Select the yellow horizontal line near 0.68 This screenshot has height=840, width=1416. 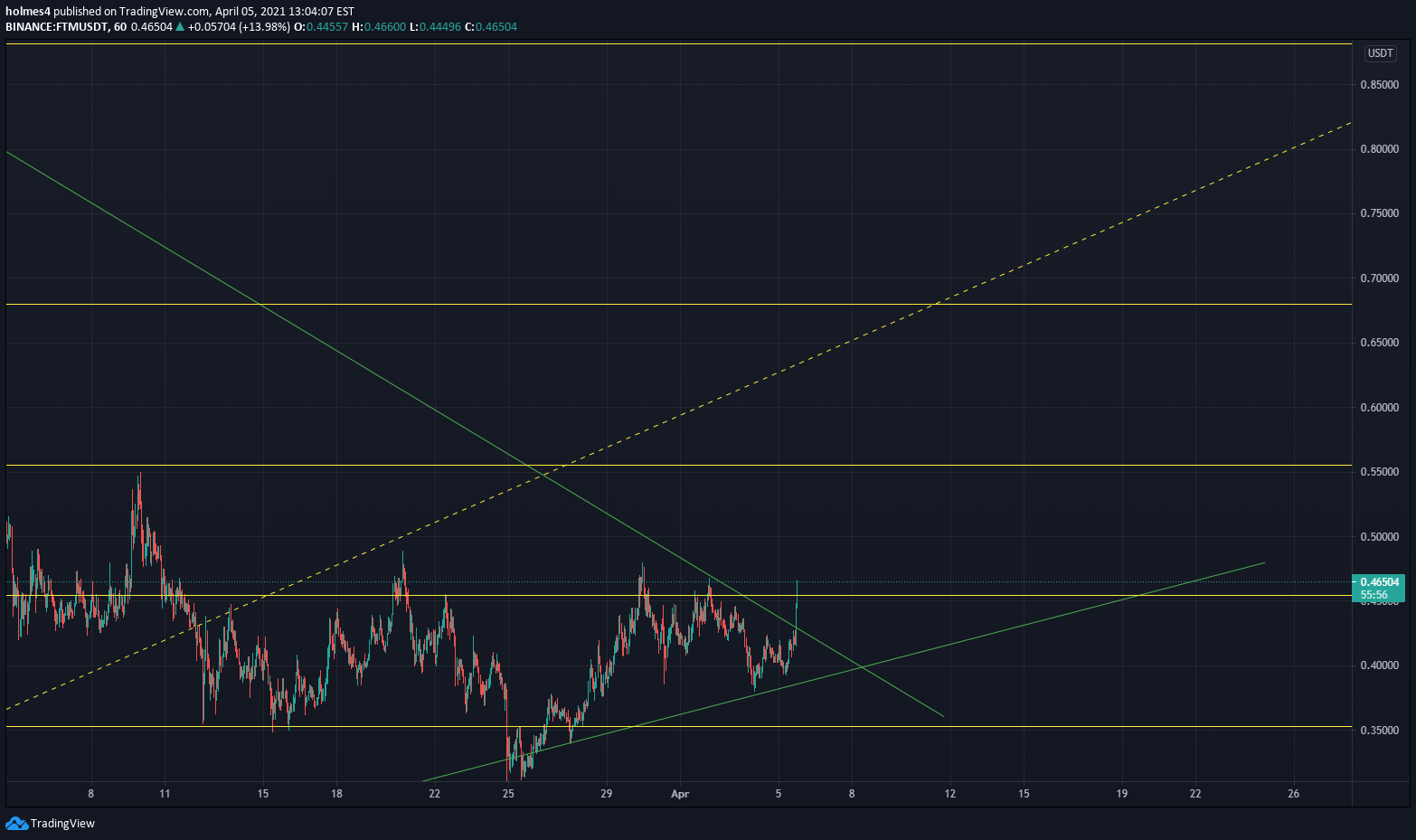[x=678, y=304]
